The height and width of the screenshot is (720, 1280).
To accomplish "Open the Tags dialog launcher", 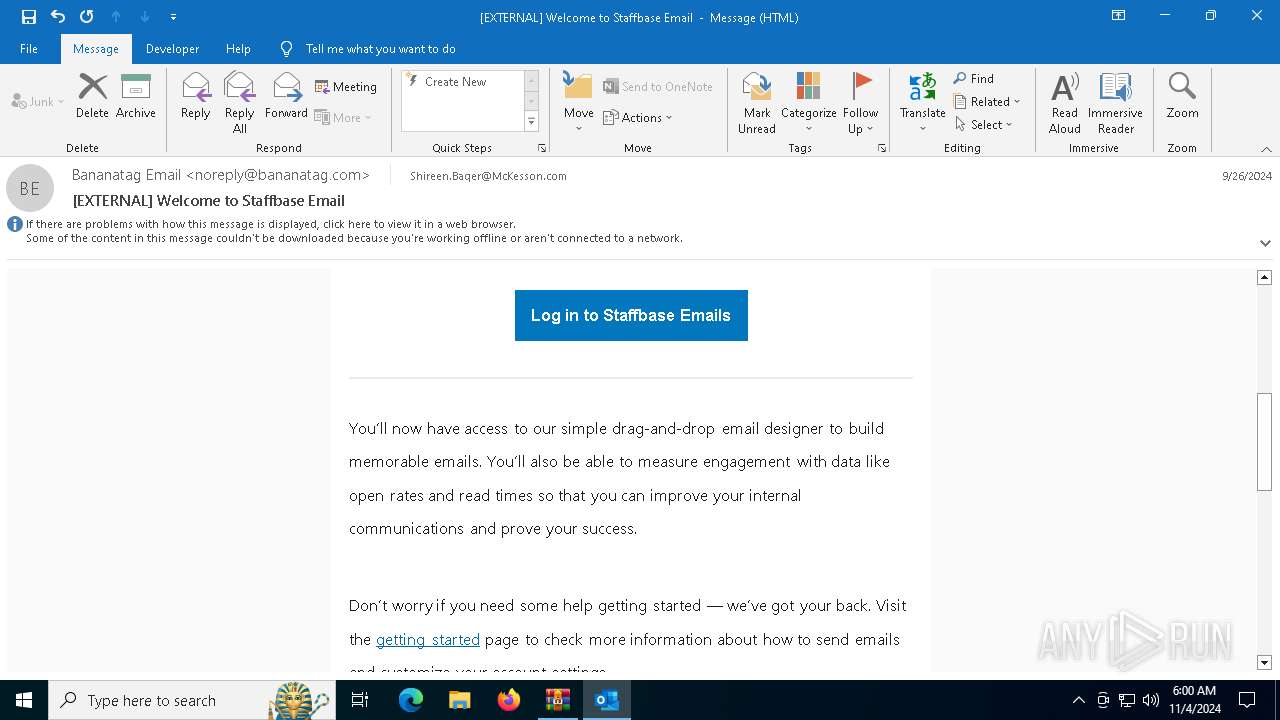I will pyautogui.click(x=882, y=148).
